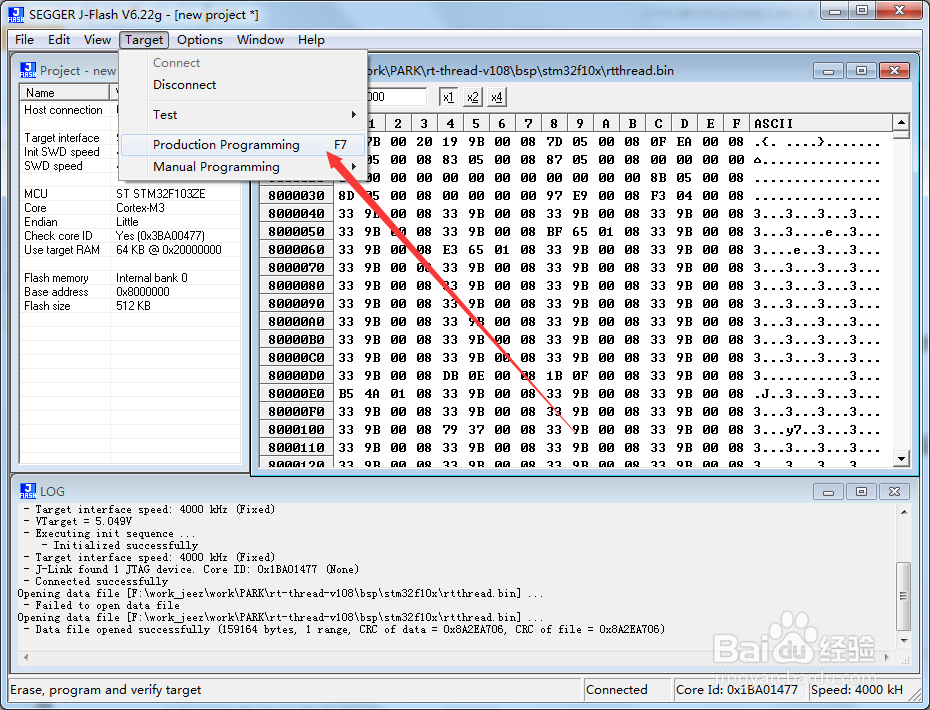The width and height of the screenshot is (930, 710).
Task: Click the J-Flash icon in LOG window title
Action: 28,491
